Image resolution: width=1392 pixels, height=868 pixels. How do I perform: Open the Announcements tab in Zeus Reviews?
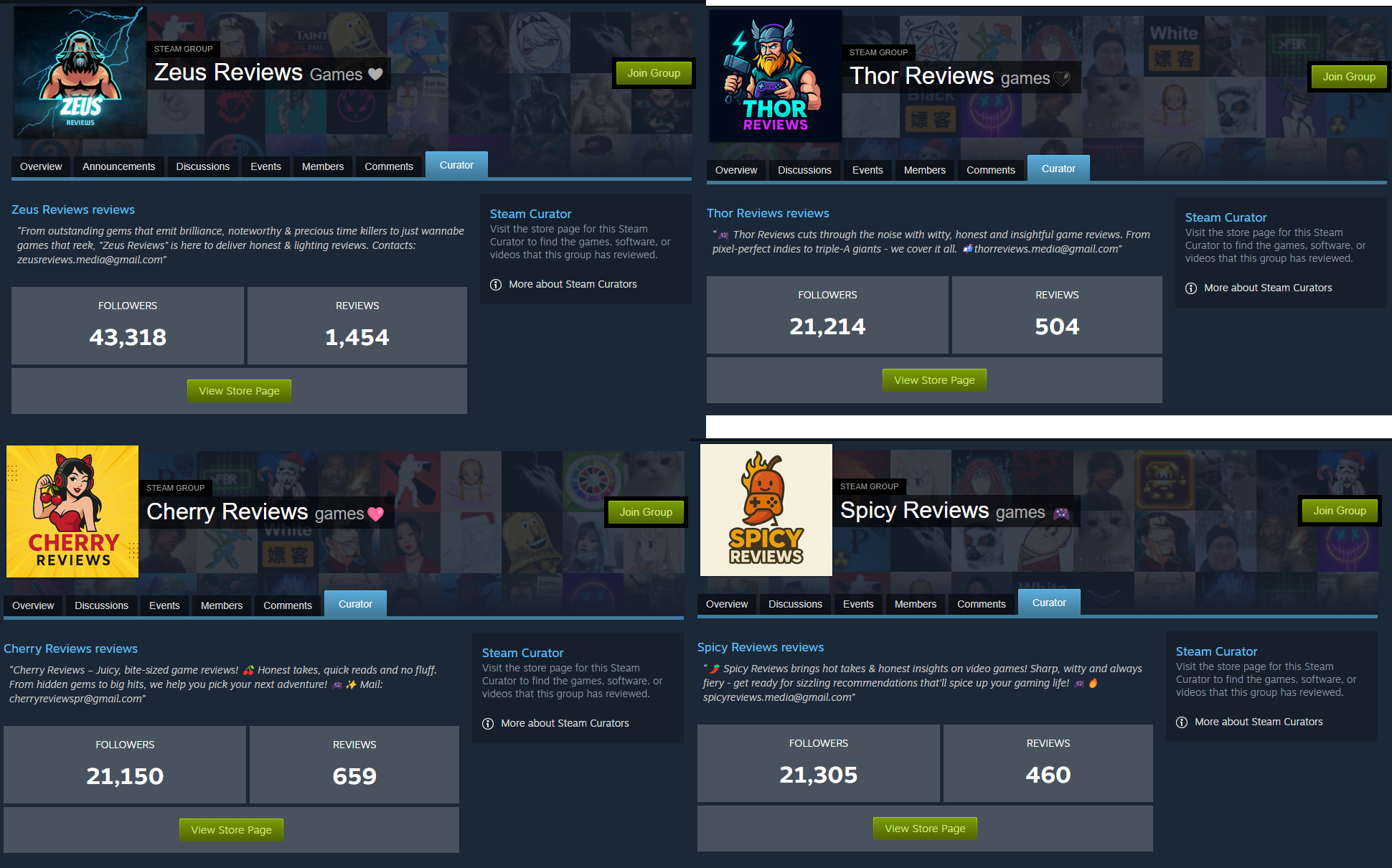pyautogui.click(x=119, y=166)
